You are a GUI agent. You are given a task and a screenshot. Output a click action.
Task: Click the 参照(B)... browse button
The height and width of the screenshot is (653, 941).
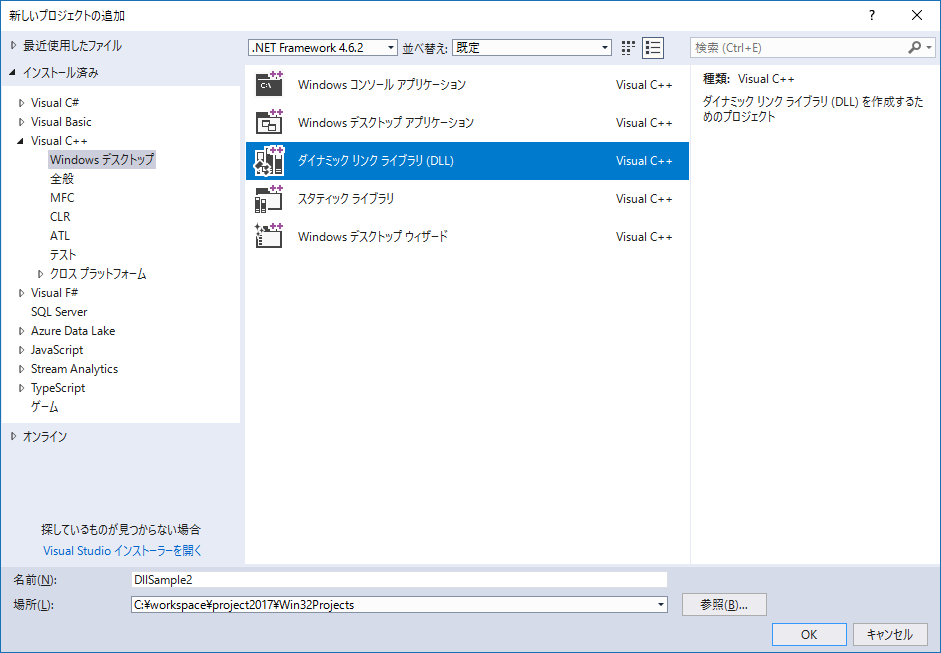point(724,604)
